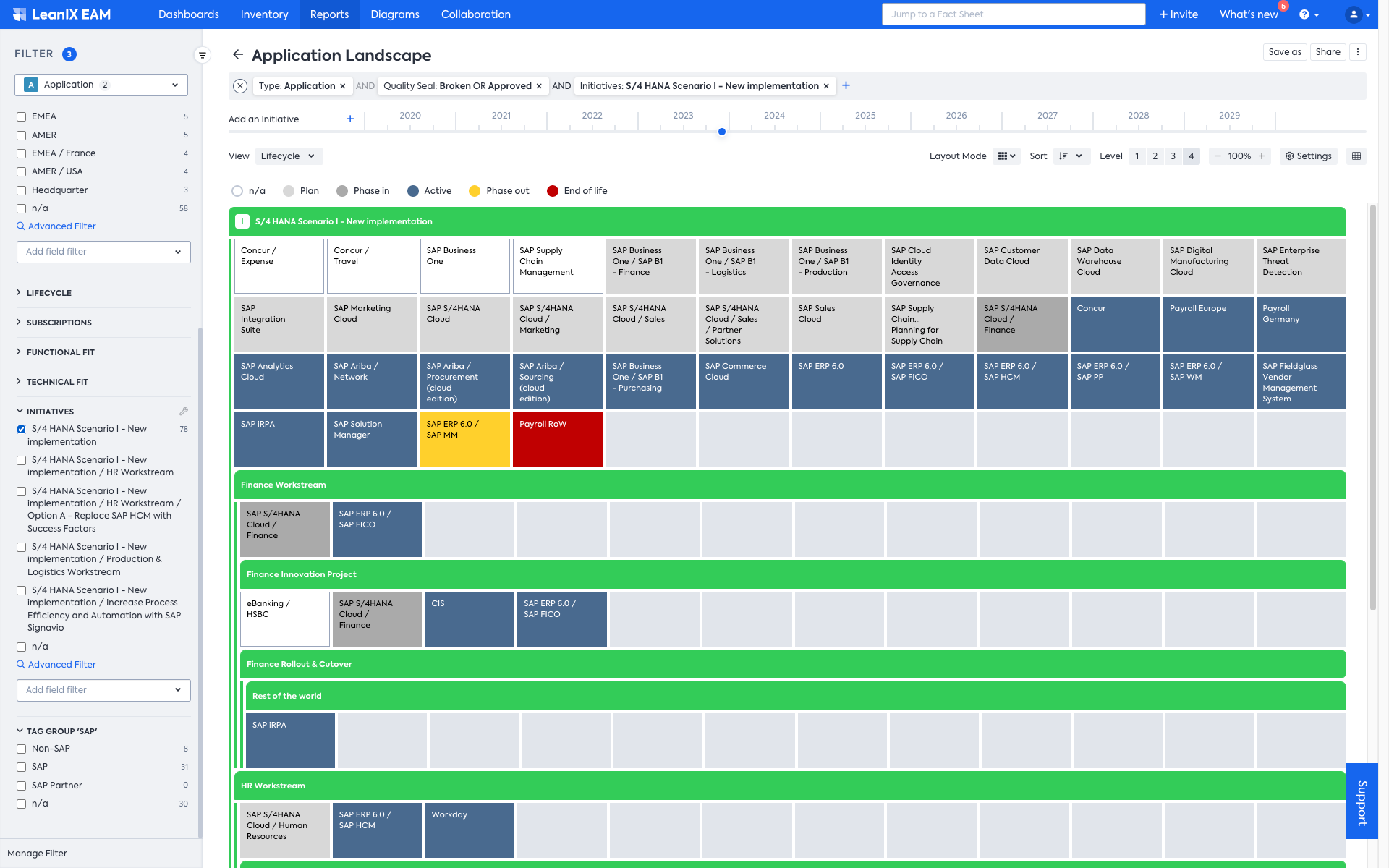Enable the Non-SAP tag filter

pos(21,748)
